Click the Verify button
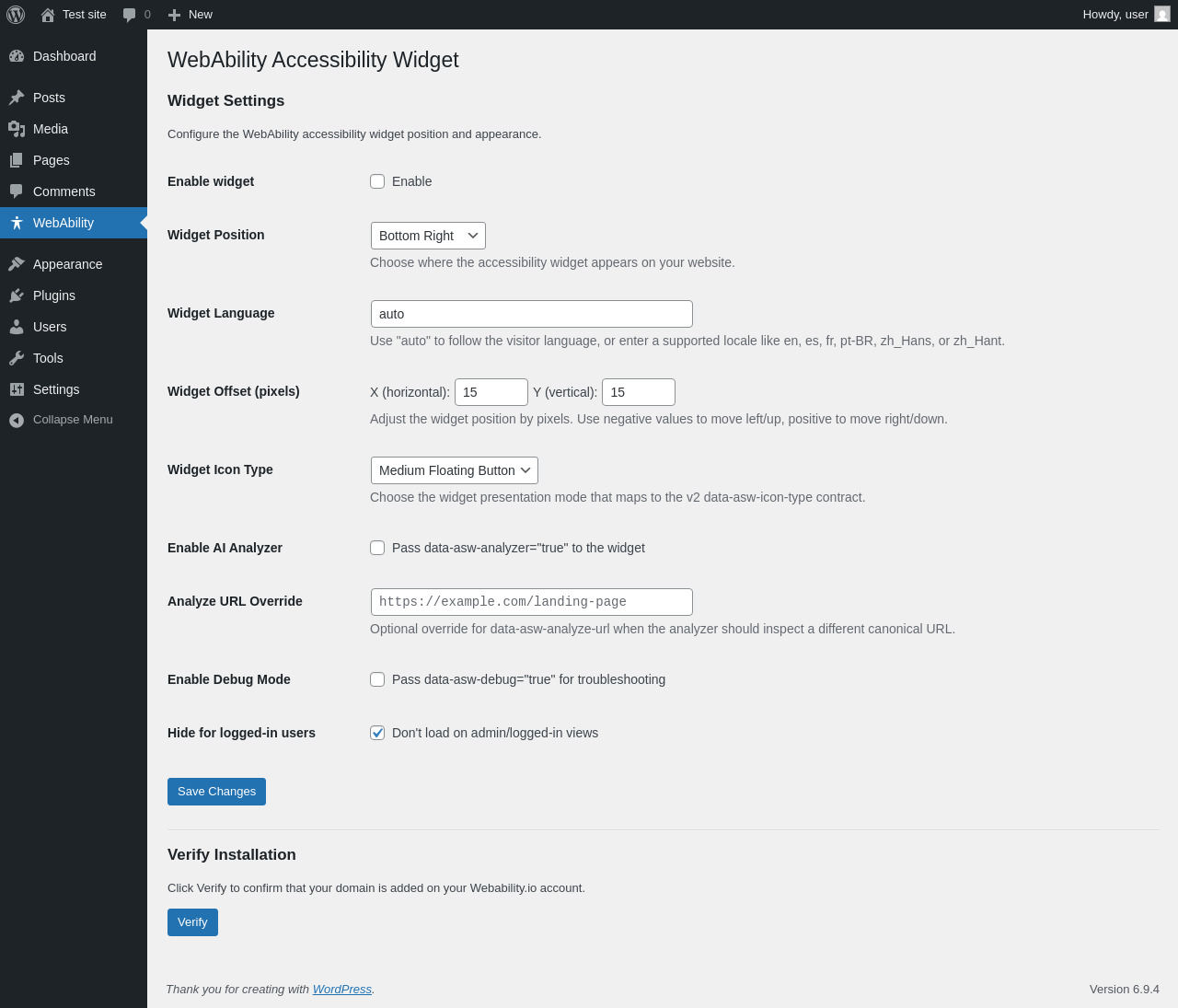 coord(192,922)
